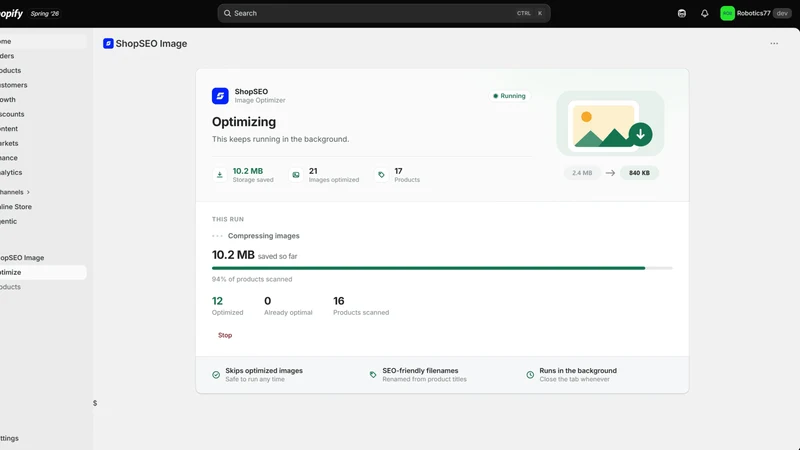Open the notifications bell
This screenshot has height=450, width=800.
click(705, 13)
